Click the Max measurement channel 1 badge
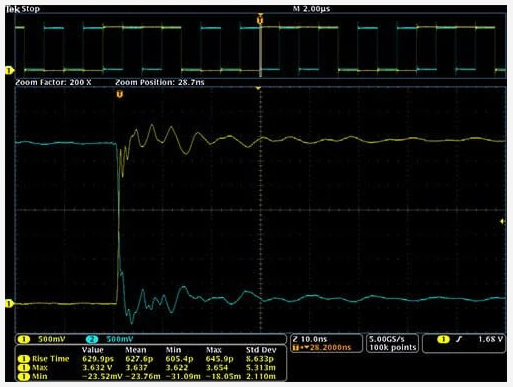The image size is (513, 387). [24, 368]
